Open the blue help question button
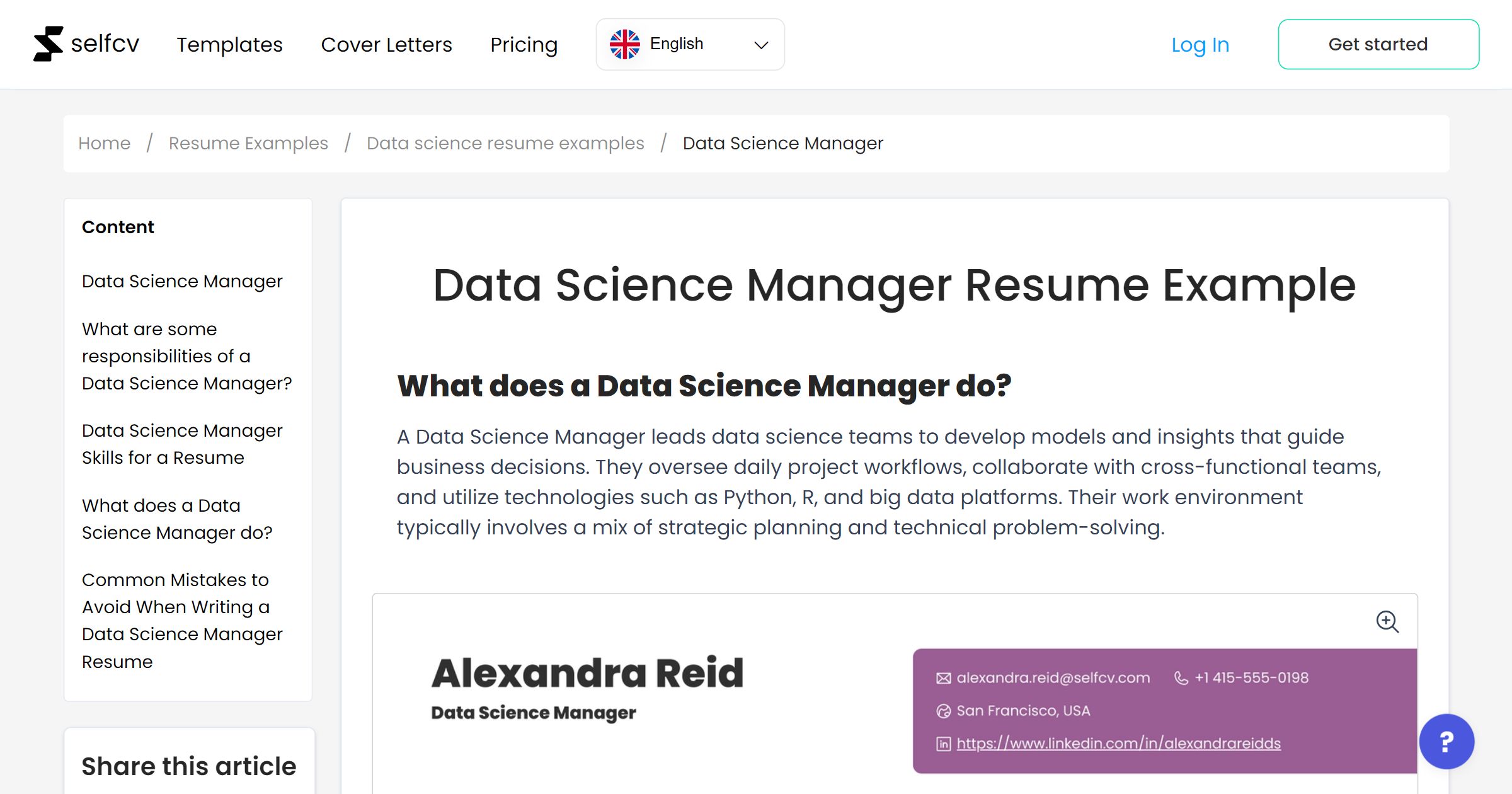Image resolution: width=1512 pixels, height=794 pixels. tap(1446, 741)
